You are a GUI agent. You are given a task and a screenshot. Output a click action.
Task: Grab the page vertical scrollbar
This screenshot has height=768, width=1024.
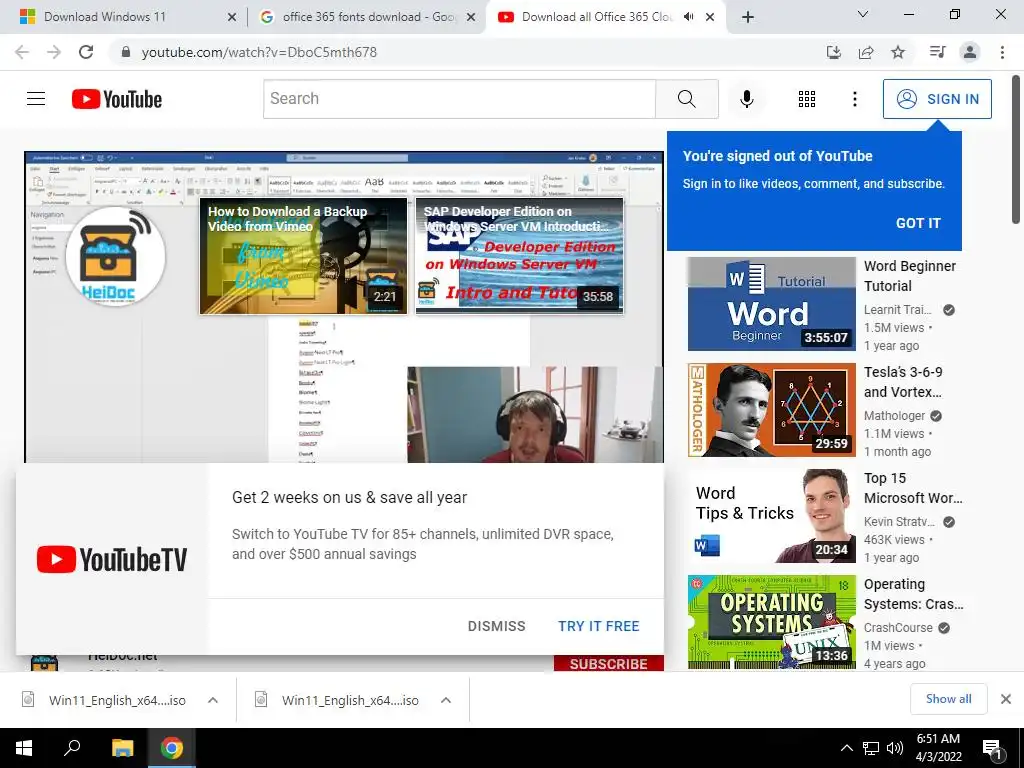click(x=1016, y=150)
